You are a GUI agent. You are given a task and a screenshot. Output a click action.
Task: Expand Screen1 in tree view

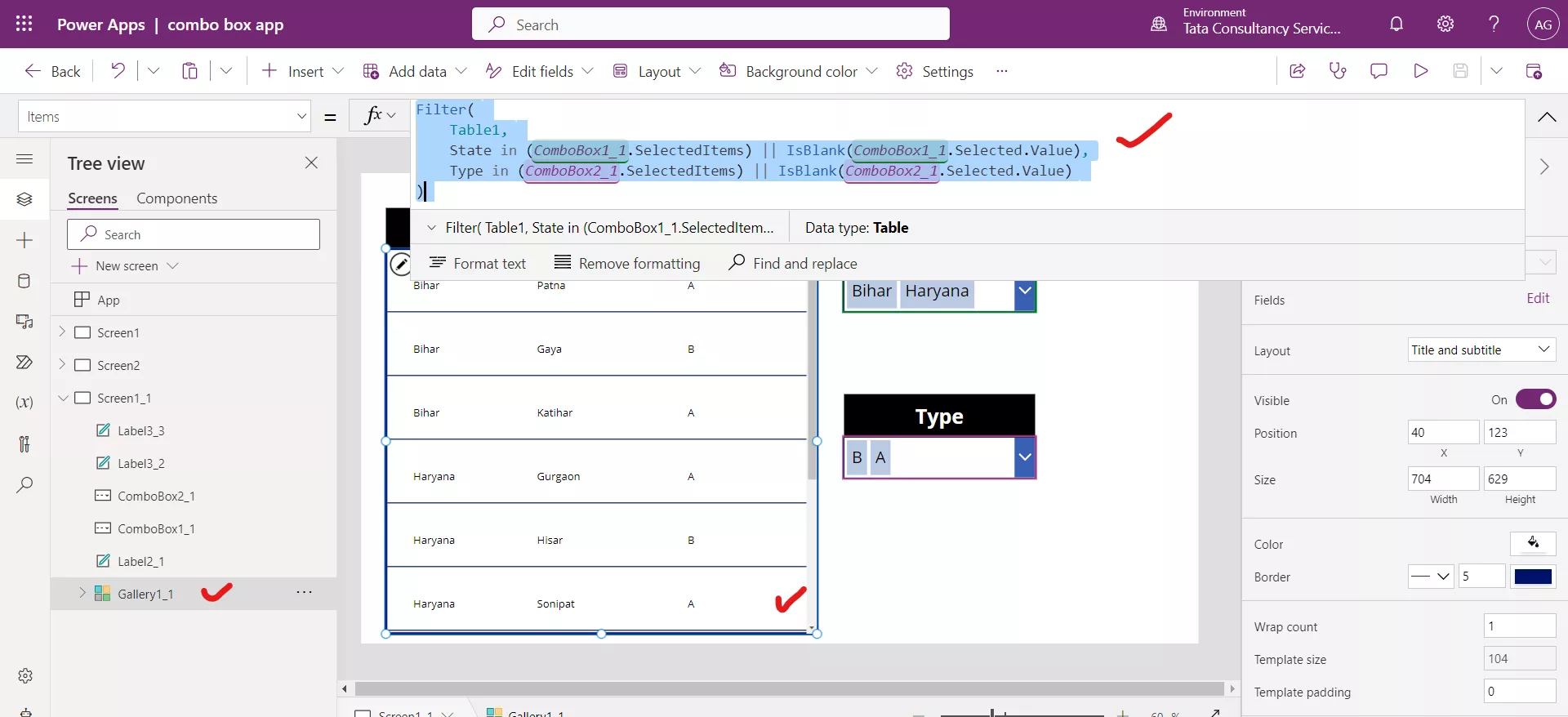pos(62,332)
